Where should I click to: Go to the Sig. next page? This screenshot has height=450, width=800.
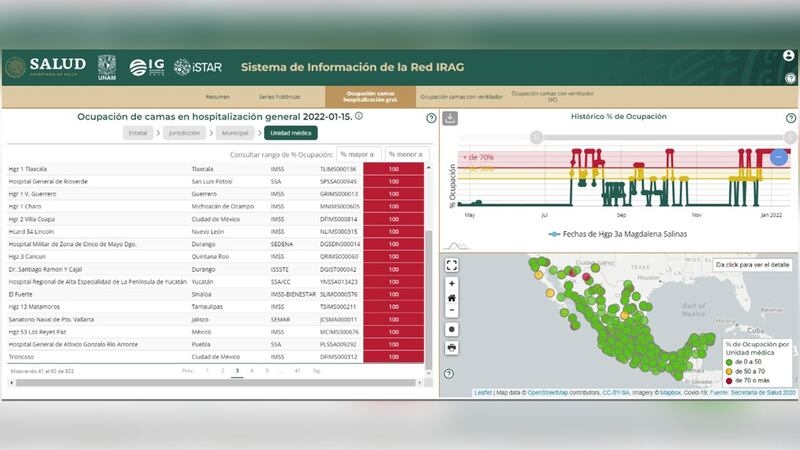[x=316, y=371]
